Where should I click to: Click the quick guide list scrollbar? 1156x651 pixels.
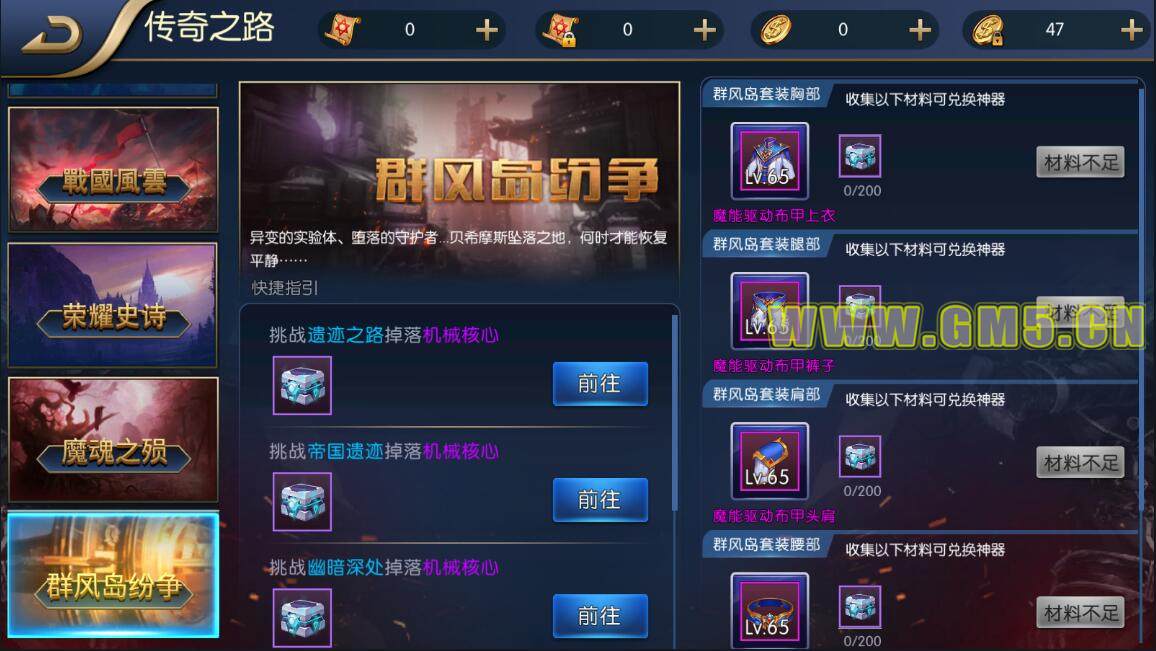675,413
